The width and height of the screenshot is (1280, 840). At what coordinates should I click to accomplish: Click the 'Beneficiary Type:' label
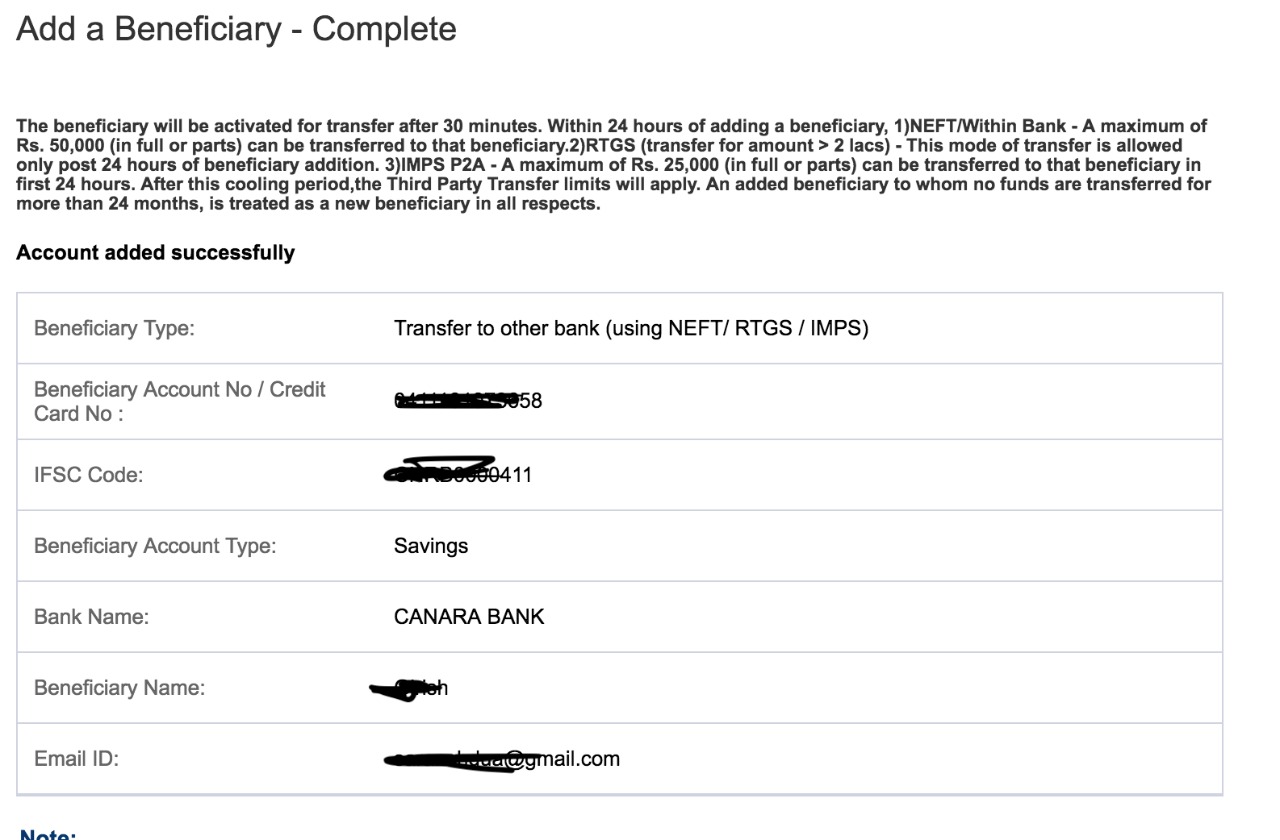pos(114,328)
